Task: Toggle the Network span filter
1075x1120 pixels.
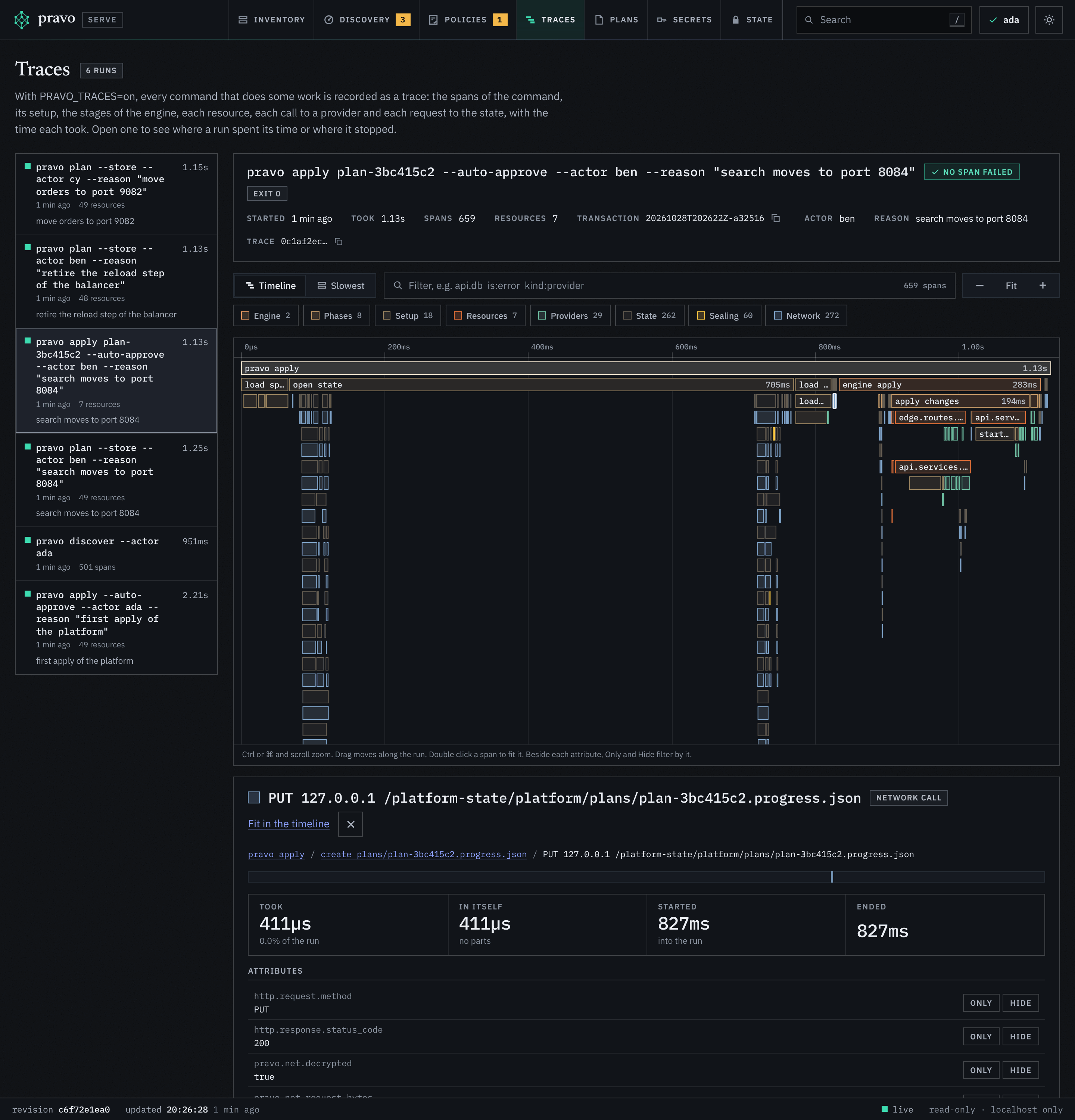Action: coord(806,315)
